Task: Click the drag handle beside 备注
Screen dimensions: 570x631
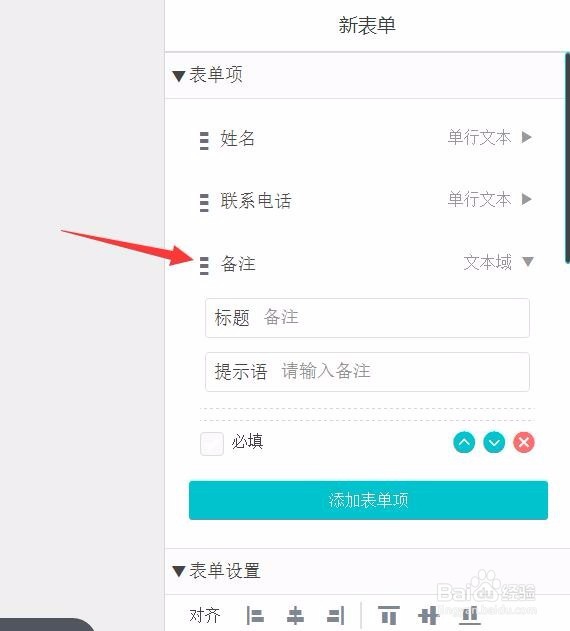Action: pyautogui.click(x=204, y=266)
